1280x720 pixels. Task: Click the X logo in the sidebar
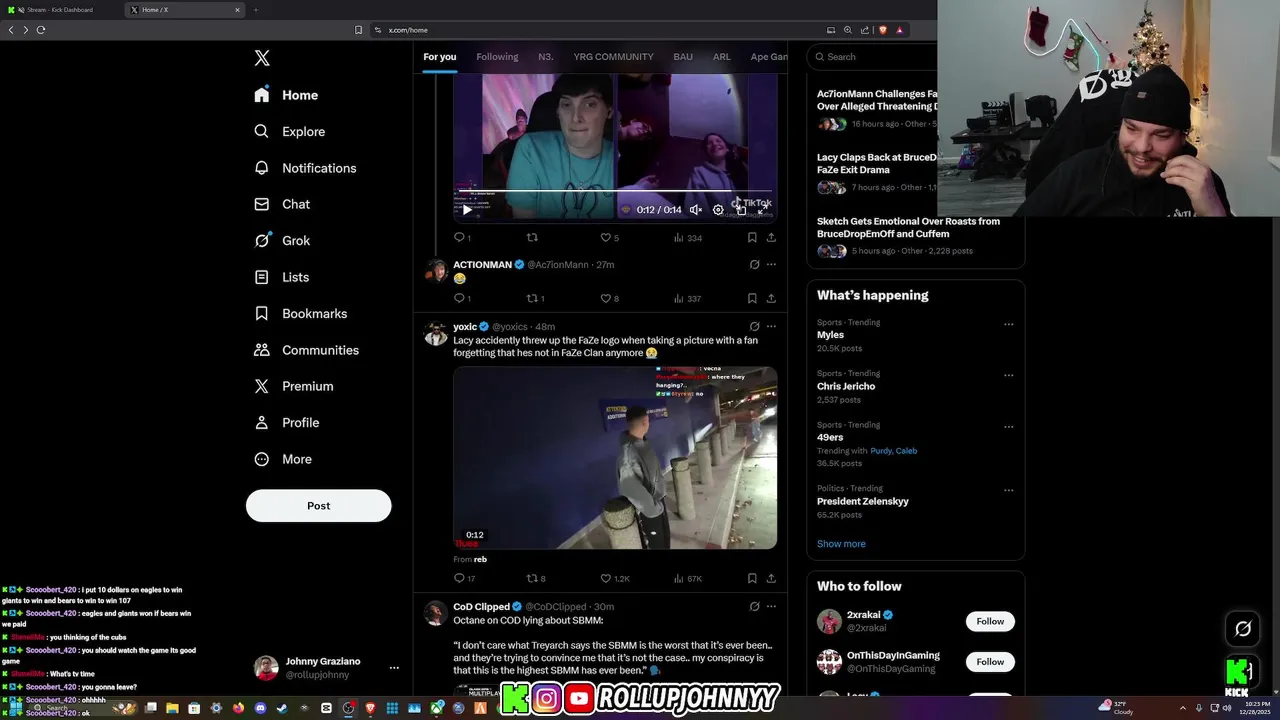262,58
